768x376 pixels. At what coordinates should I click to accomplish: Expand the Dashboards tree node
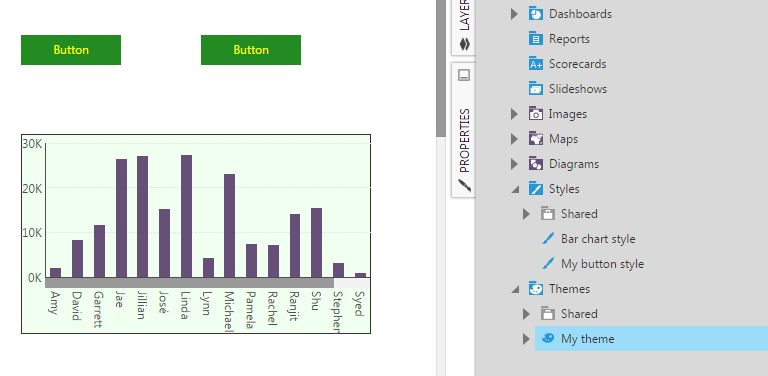514,14
